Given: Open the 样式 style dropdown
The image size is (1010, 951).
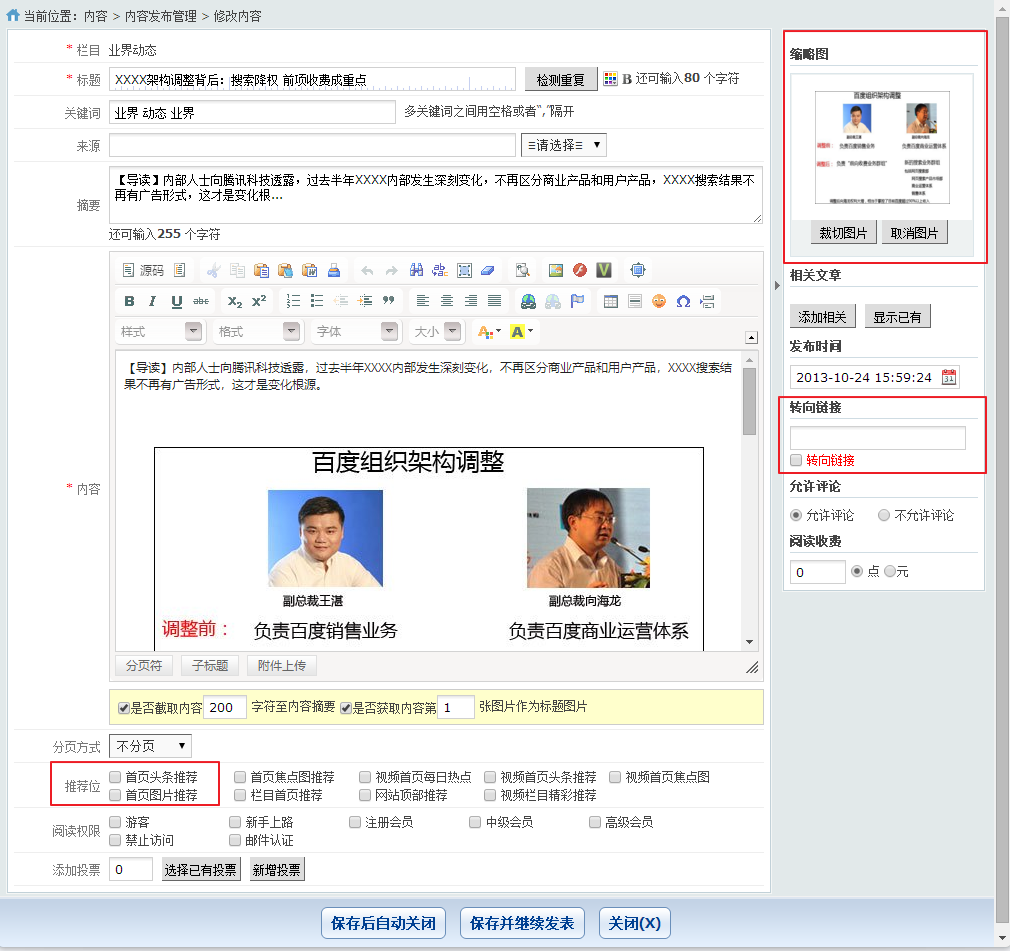Looking at the screenshot, I should 159,331.
